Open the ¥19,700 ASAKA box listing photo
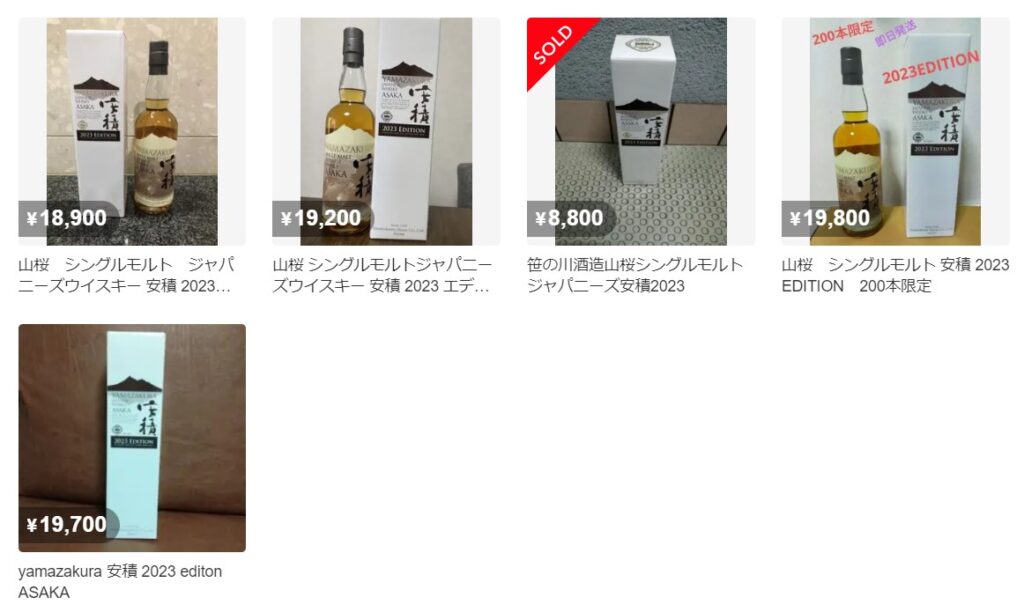 [132, 438]
